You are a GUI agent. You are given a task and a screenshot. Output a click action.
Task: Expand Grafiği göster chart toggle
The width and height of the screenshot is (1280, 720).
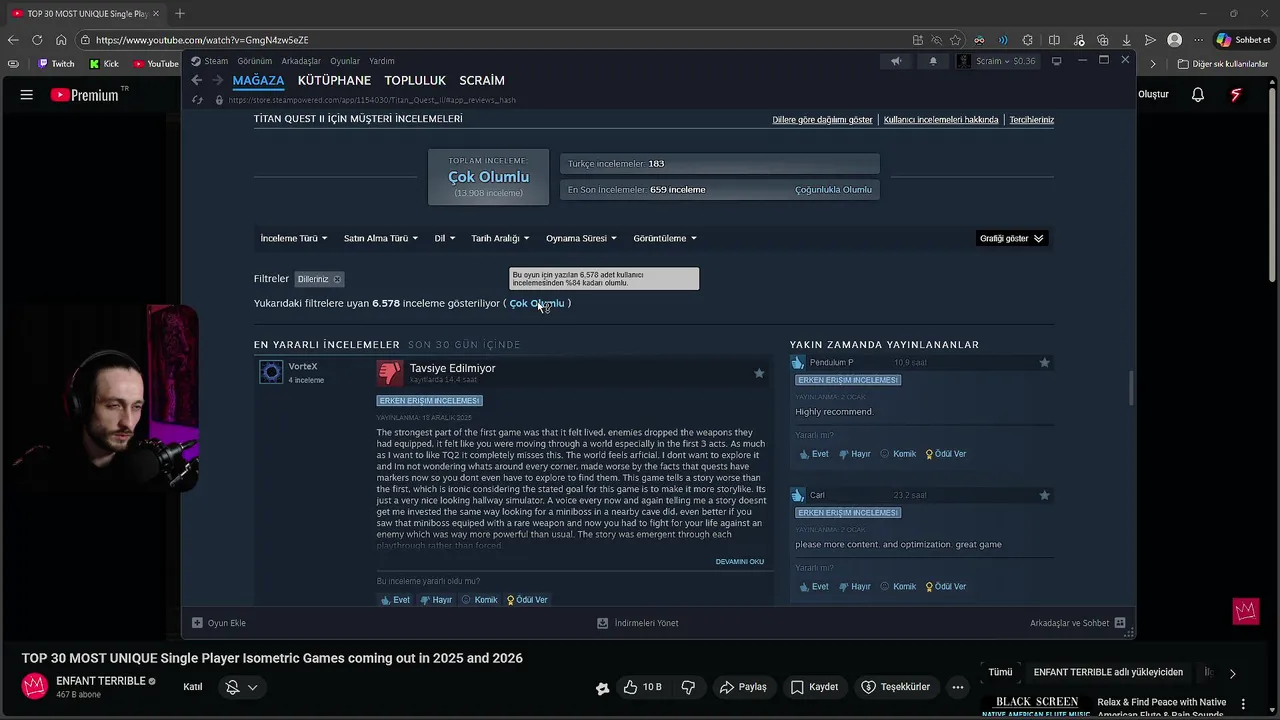click(x=1012, y=238)
